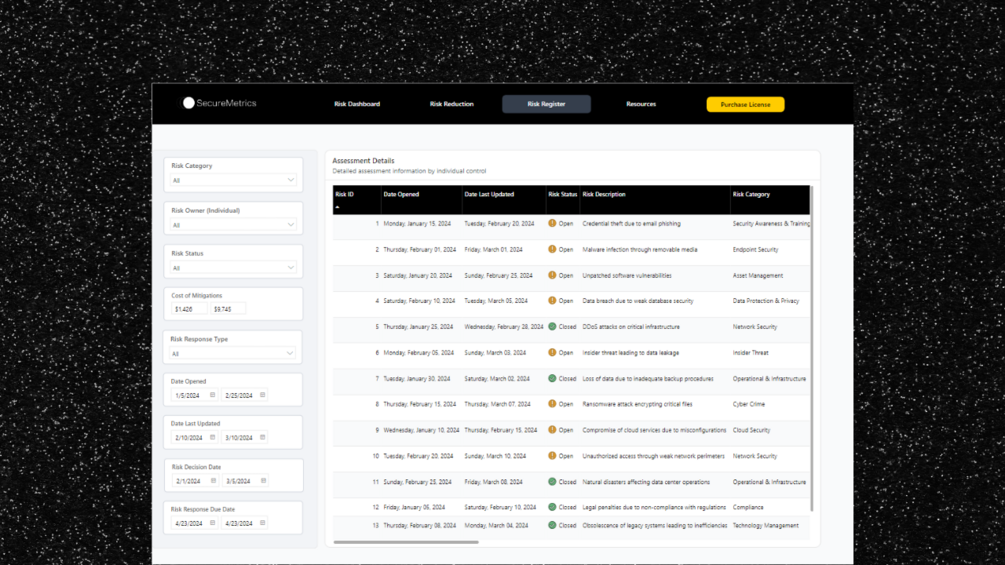This screenshot has width=1005, height=565.
Task: Open calendar for Risk Response Due Date end
Action: pos(263,523)
